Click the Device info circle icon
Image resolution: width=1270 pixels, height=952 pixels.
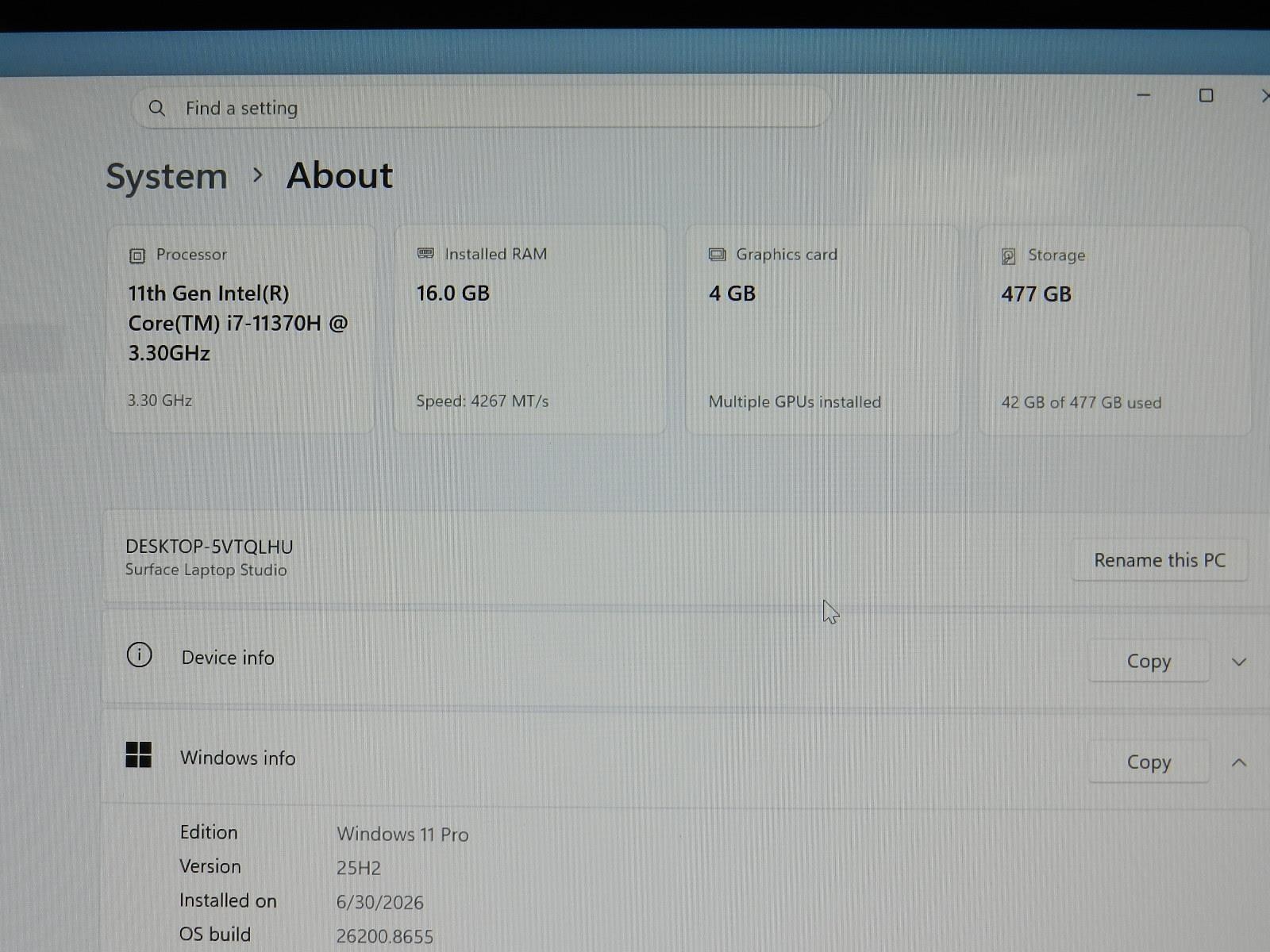click(139, 655)
